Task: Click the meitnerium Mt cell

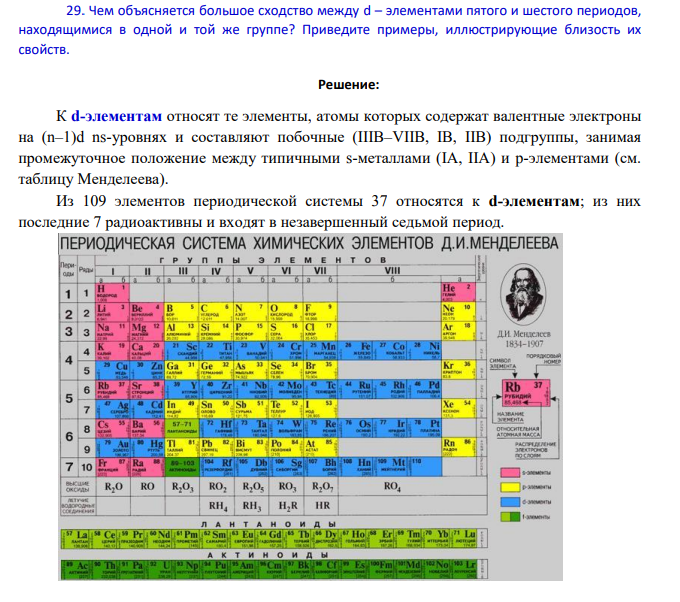Action: pos(389,467)
